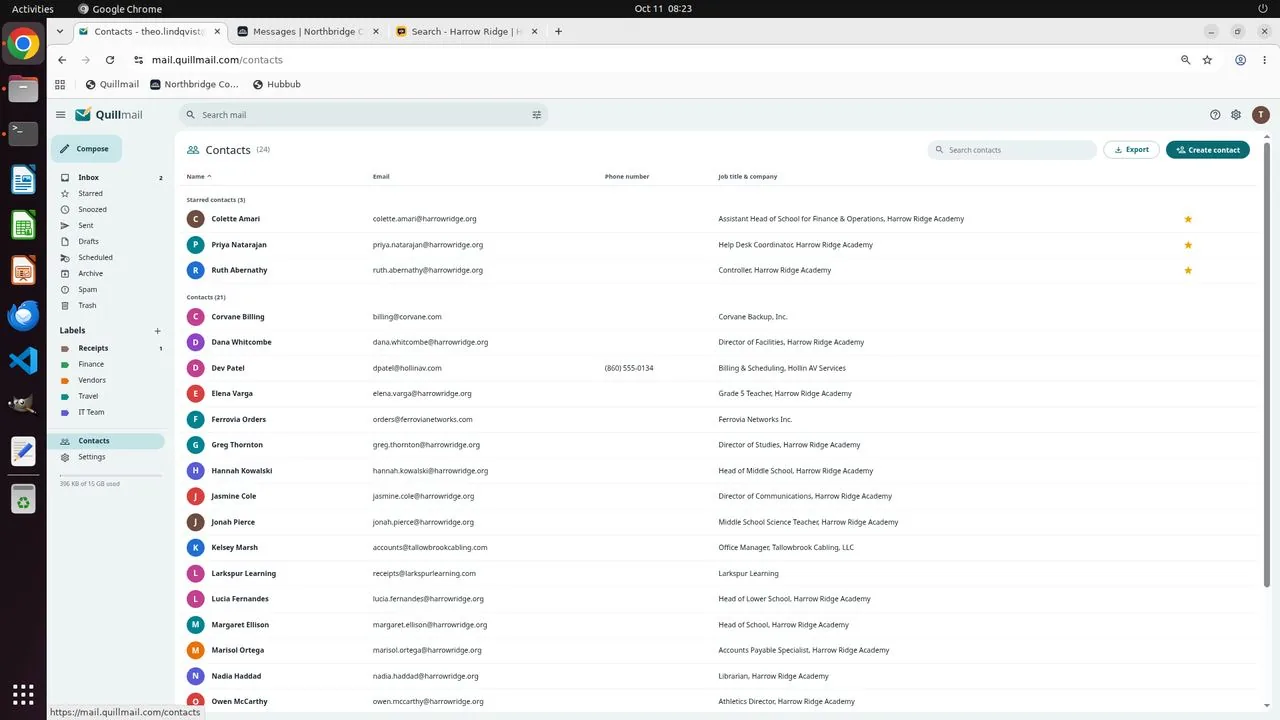Open contact row Margaret Ellison

[720, 625]
